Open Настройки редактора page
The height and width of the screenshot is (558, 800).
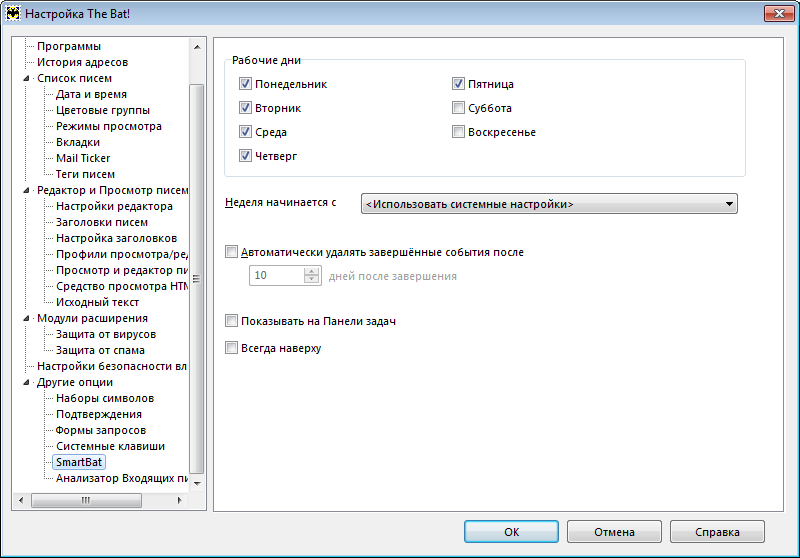point(114,206)
